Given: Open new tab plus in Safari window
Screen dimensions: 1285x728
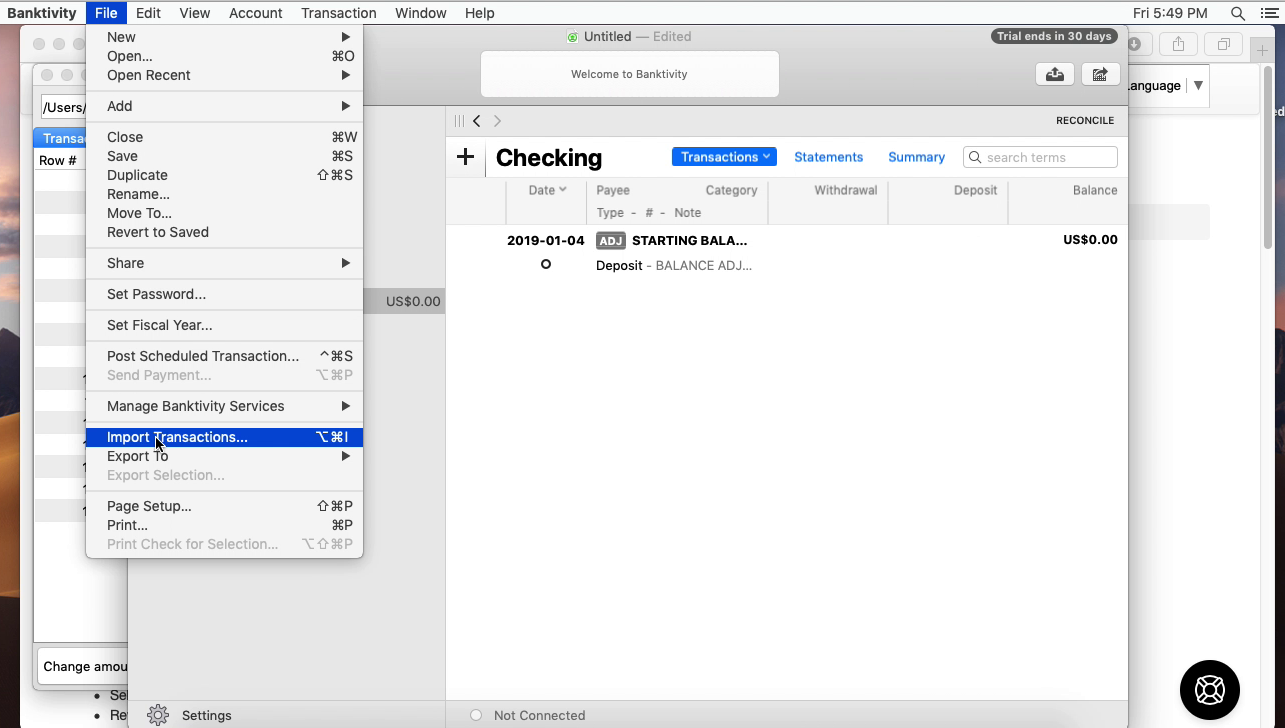Looking at the screenshot, I should pyautogui.click(x=1262, y=50).
